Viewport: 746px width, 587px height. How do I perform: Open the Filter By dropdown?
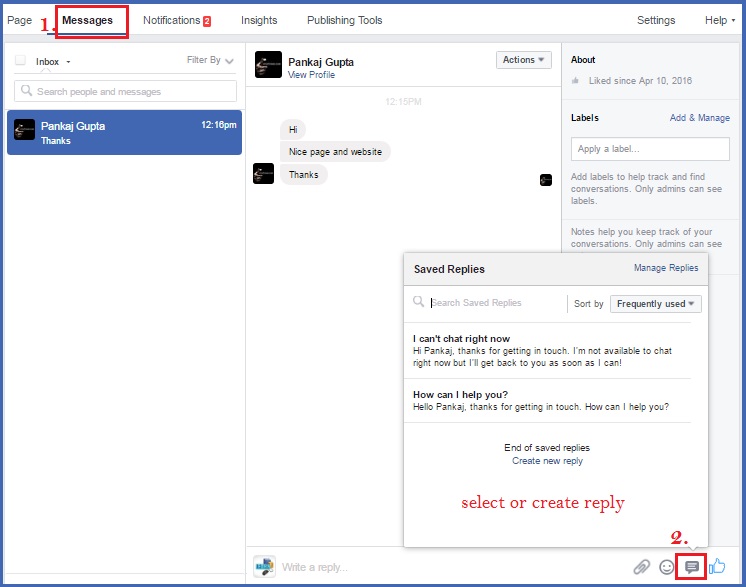tap(210, 60)
